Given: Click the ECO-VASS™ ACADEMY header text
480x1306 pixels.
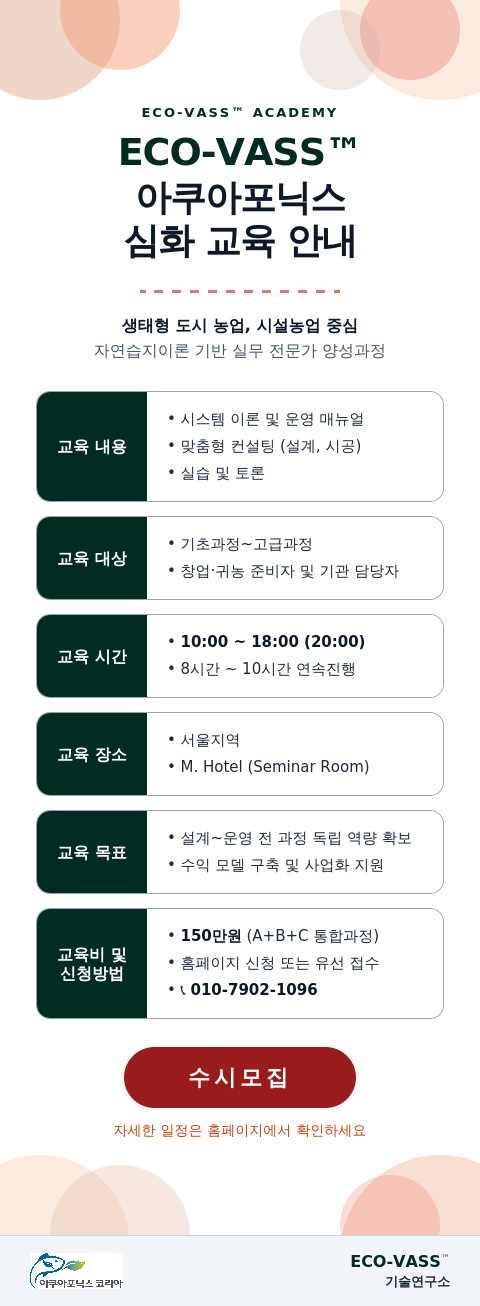Looking at the screenshot, I should coord(240,113).
